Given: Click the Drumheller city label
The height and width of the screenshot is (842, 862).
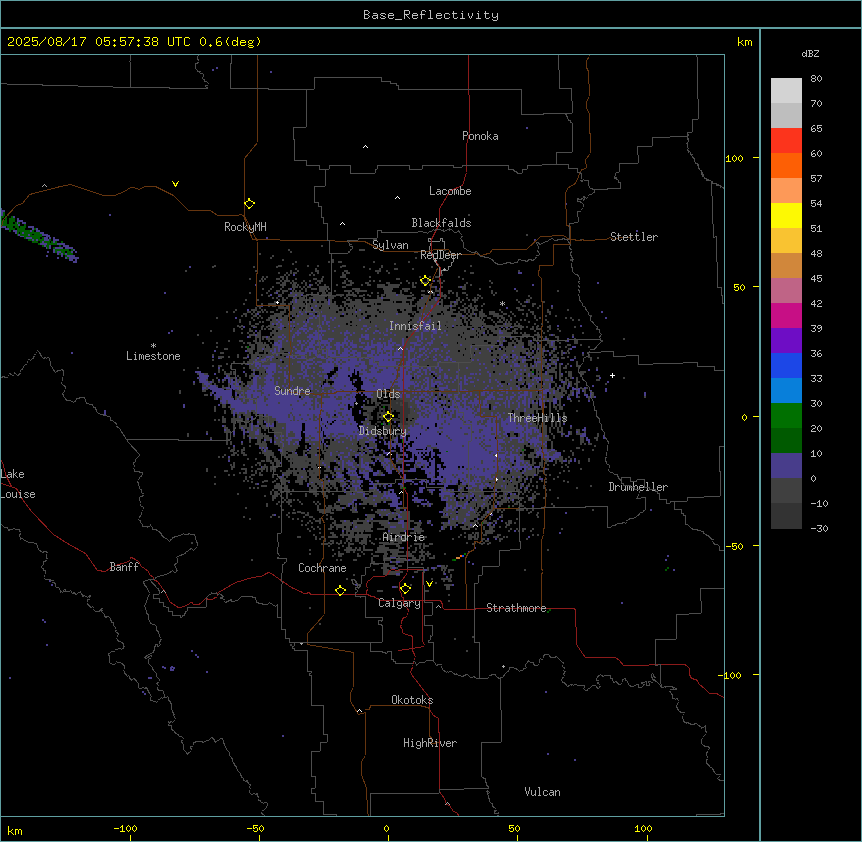Looking at the screenshot, I should click(x=638, y=487).
